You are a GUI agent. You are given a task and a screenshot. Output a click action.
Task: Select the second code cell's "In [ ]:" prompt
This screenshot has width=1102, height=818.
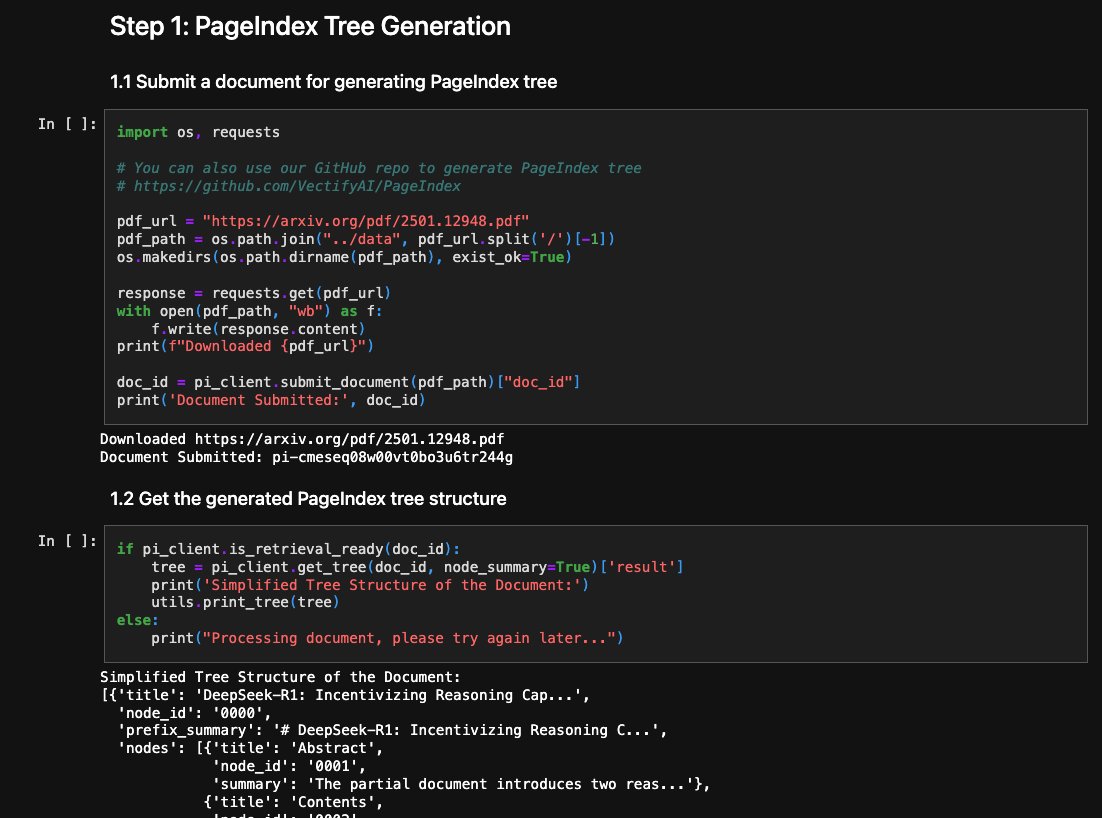pos(67,541)
